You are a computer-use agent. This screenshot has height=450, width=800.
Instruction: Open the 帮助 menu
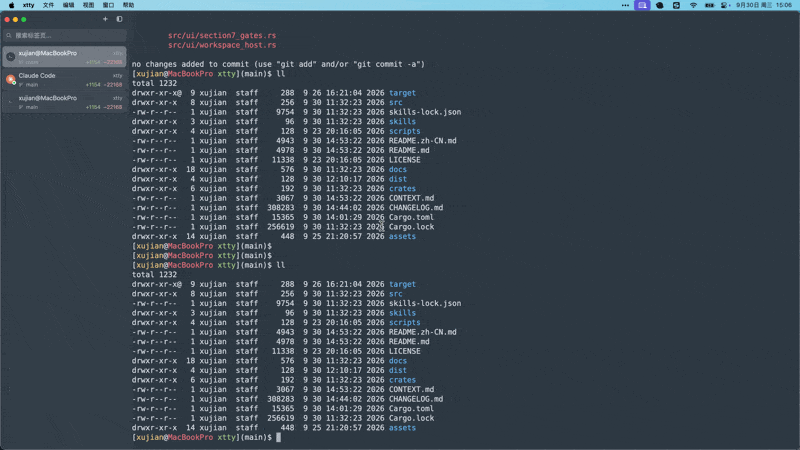tap(128, 5)
